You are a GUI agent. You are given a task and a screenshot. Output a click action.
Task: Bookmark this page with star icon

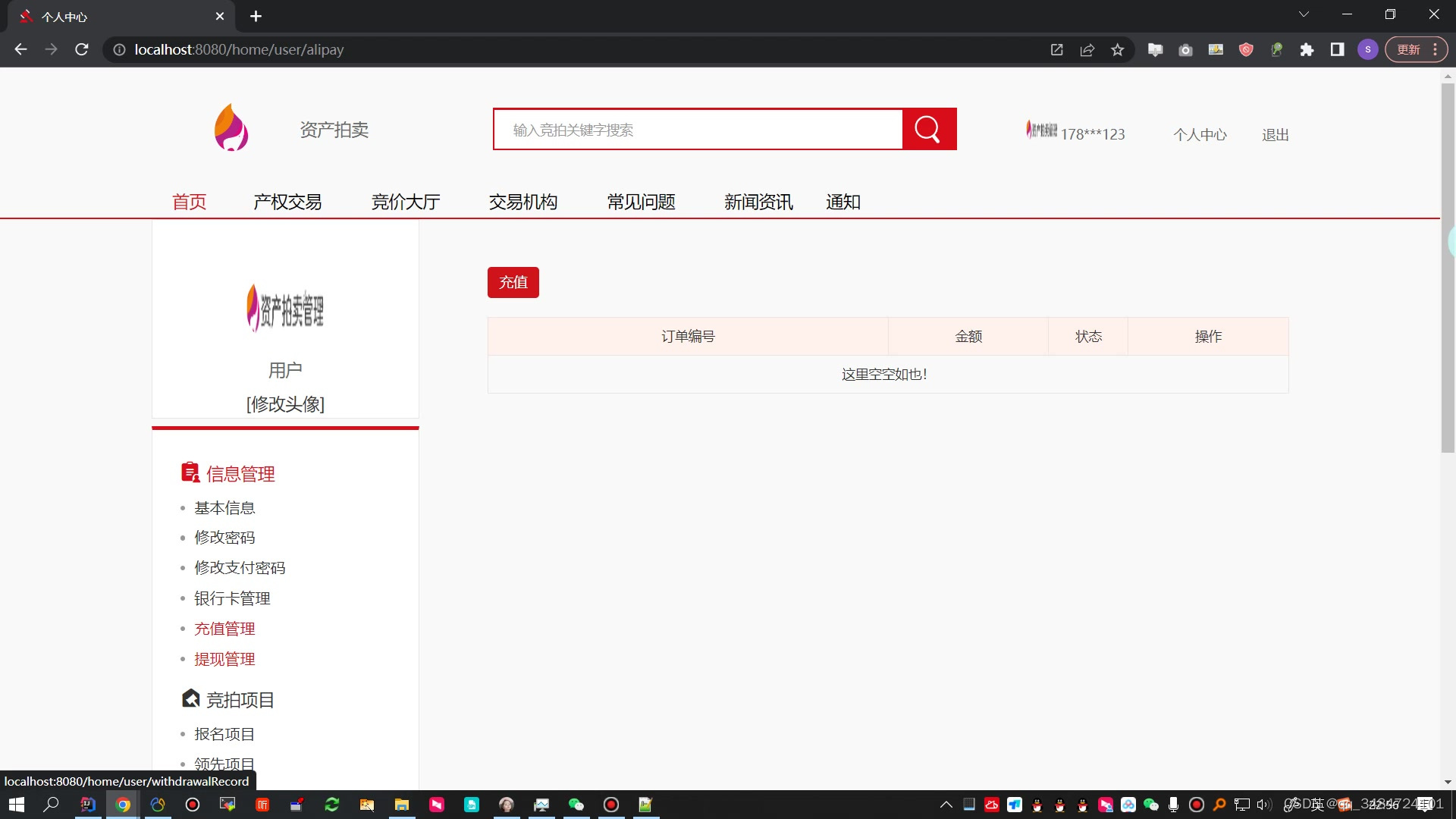[1117, 50]
